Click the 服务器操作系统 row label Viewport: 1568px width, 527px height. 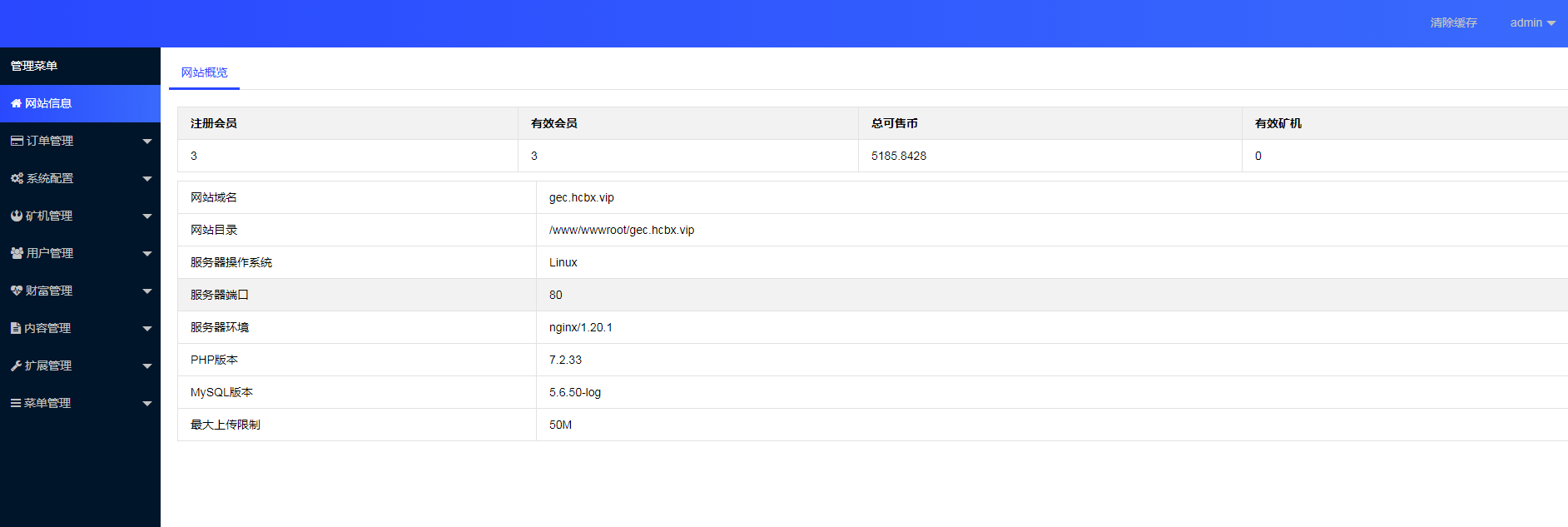(231, 262)
